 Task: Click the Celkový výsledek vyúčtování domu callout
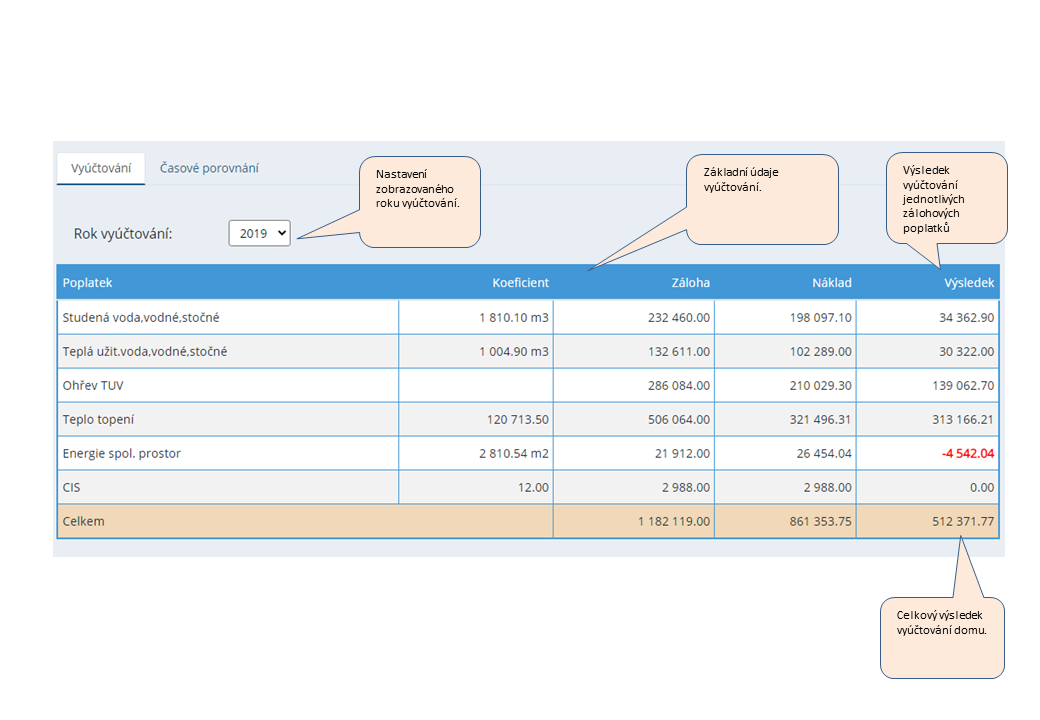[x=942, y=637]
